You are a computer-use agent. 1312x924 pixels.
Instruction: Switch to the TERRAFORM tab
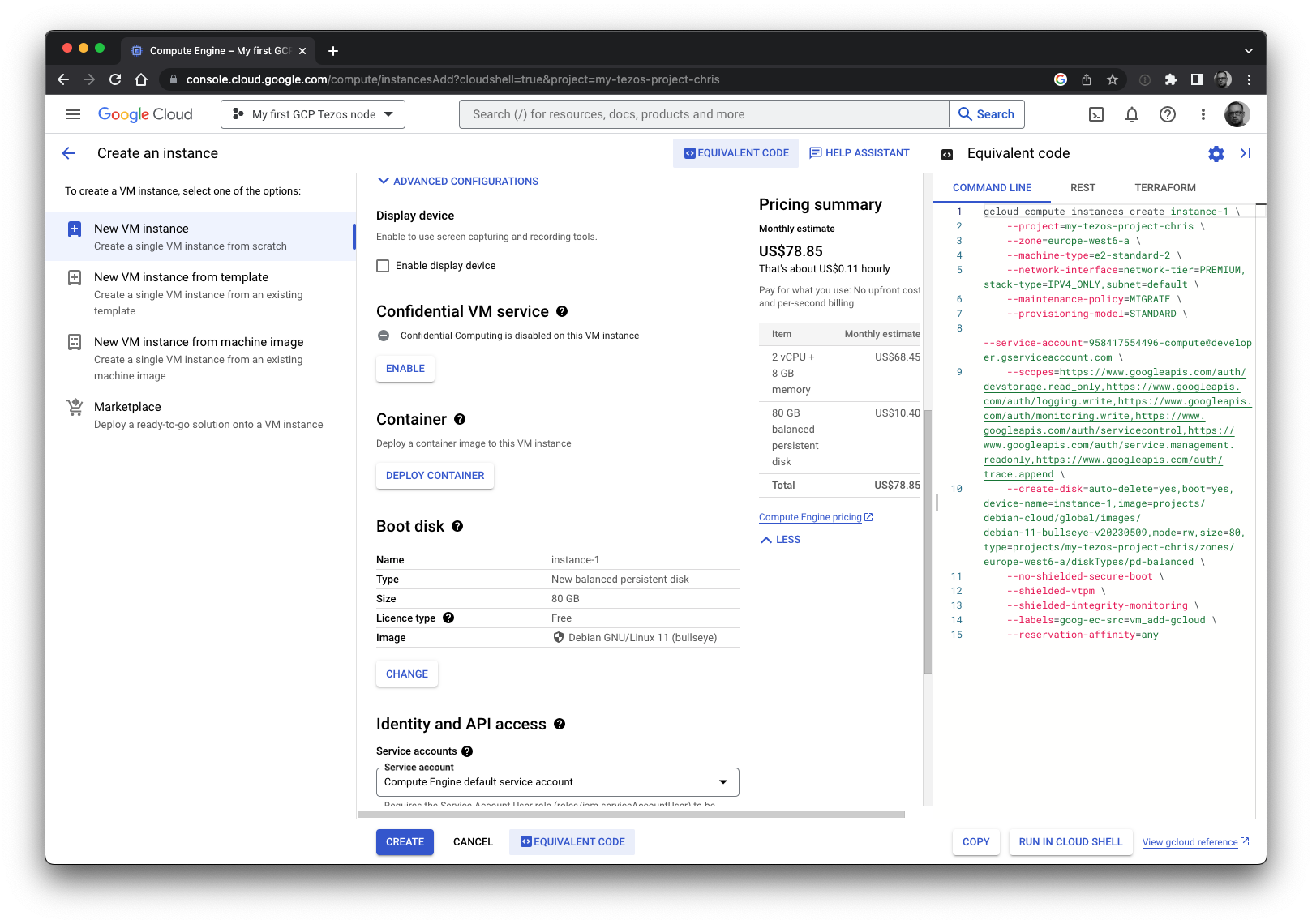[1164, 187]
